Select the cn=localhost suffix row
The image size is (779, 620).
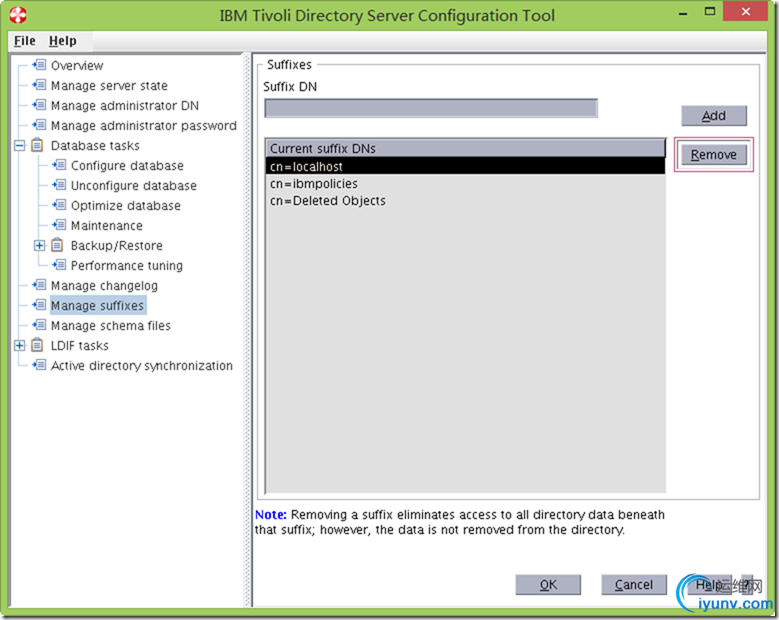point(466,166)
